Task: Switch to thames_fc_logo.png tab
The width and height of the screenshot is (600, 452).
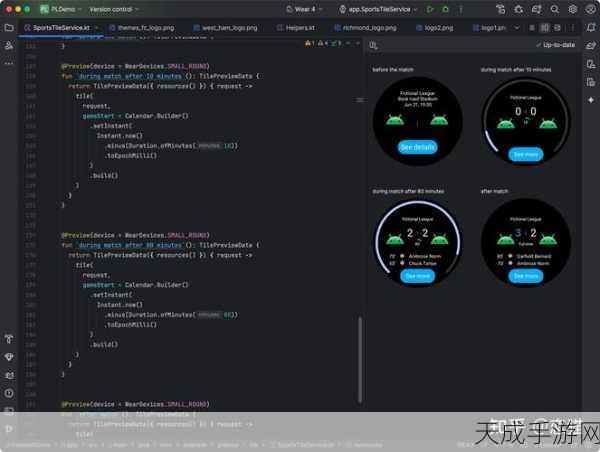Action: (x=142, y=28)
